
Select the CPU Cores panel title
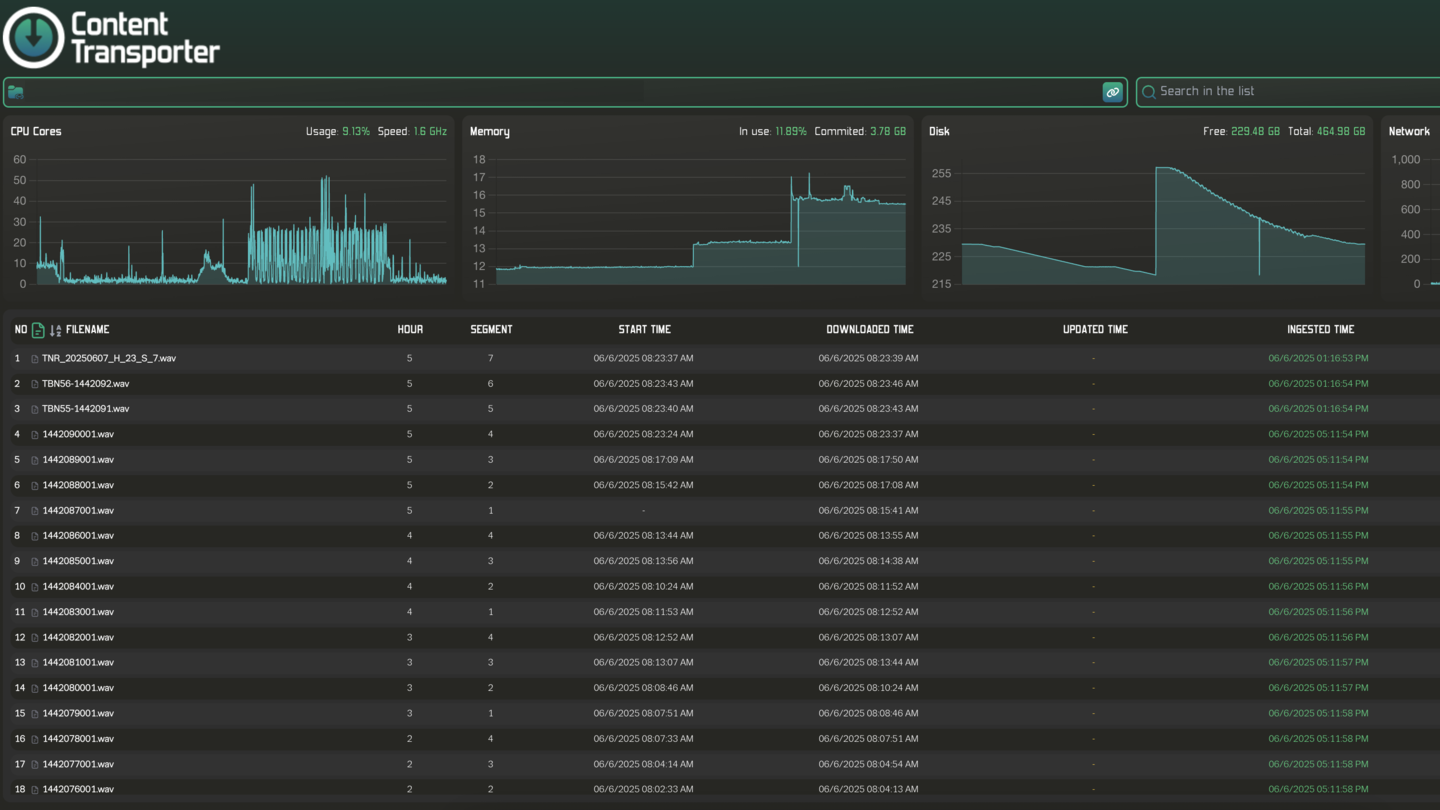[x=36, y=132]
